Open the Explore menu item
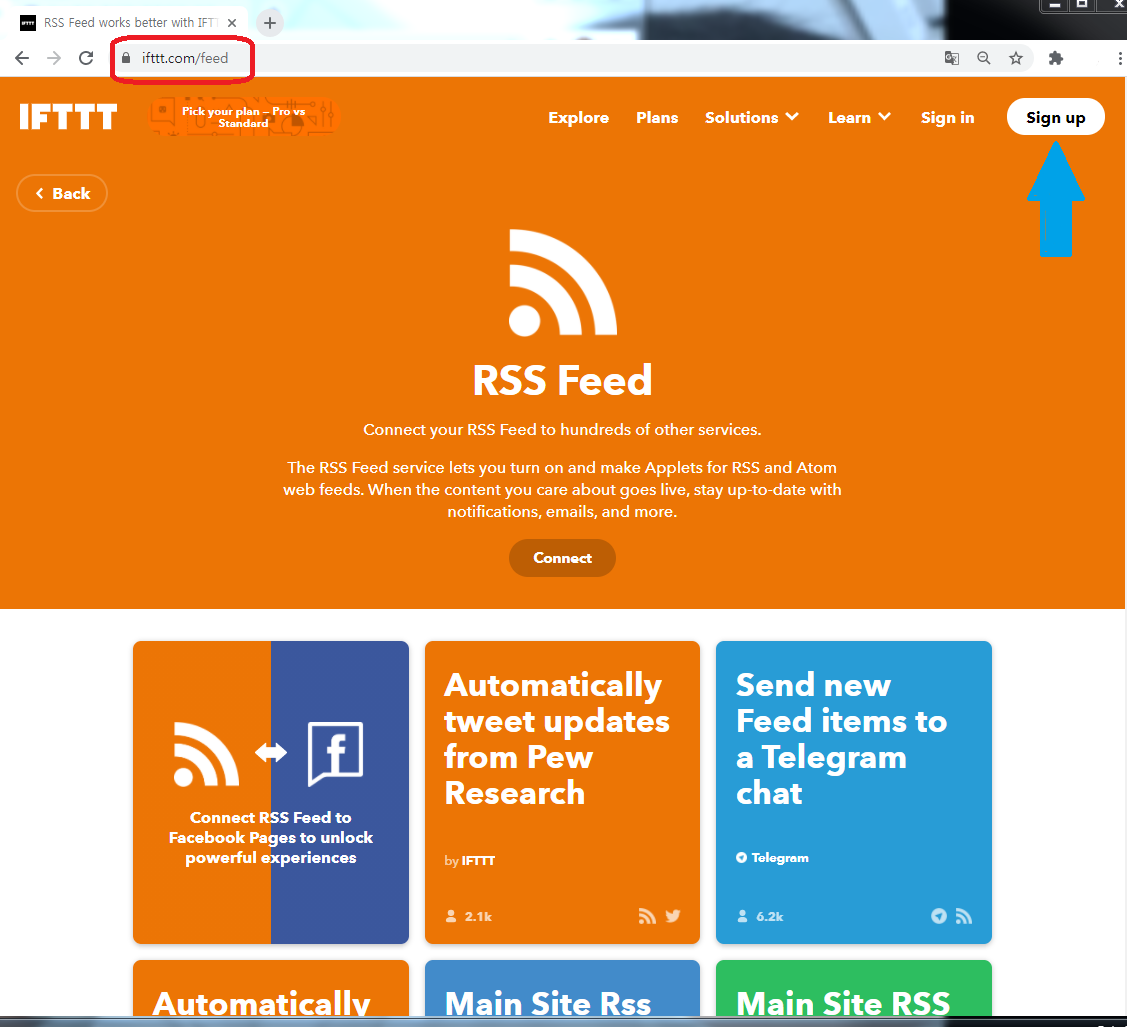Viewport: 1127px width, 1027px height. point(579,117)
